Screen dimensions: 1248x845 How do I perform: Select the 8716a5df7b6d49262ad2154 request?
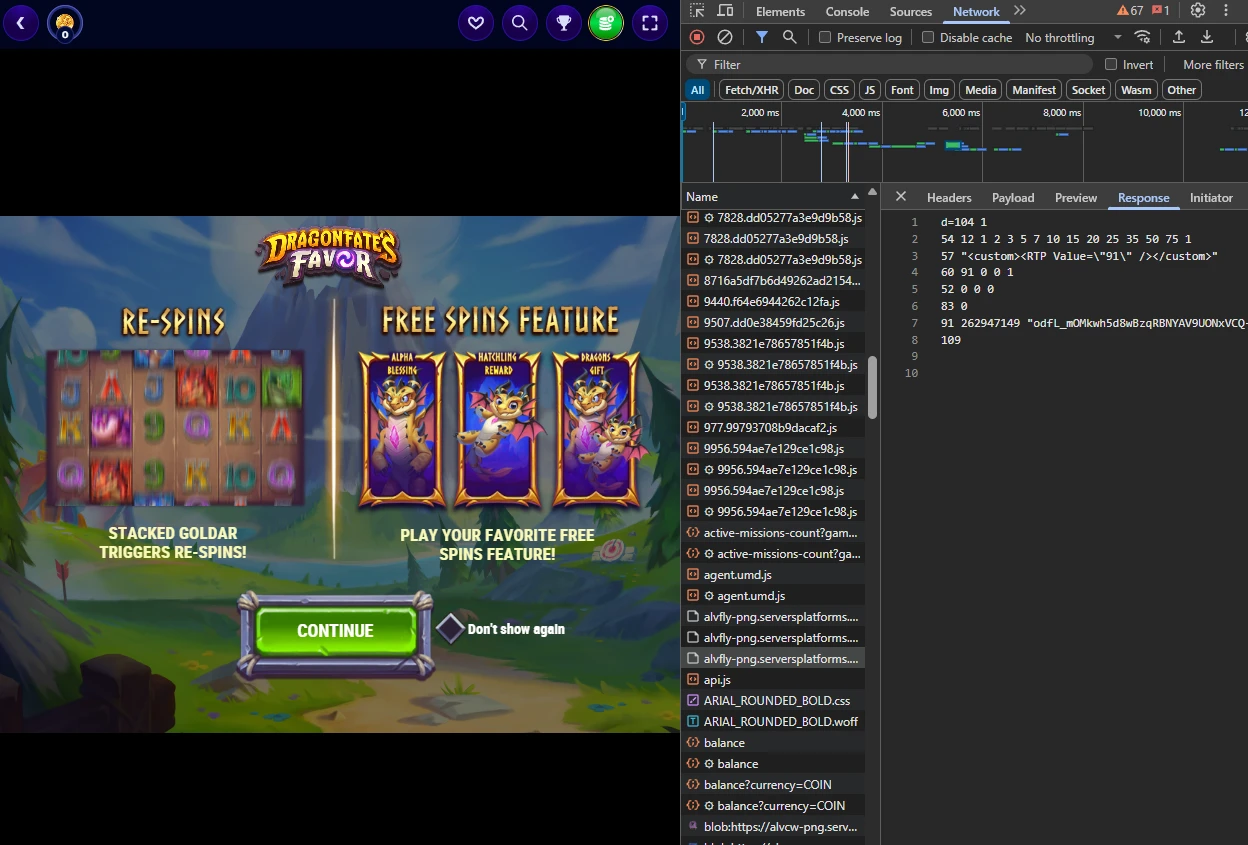(773, 280)
